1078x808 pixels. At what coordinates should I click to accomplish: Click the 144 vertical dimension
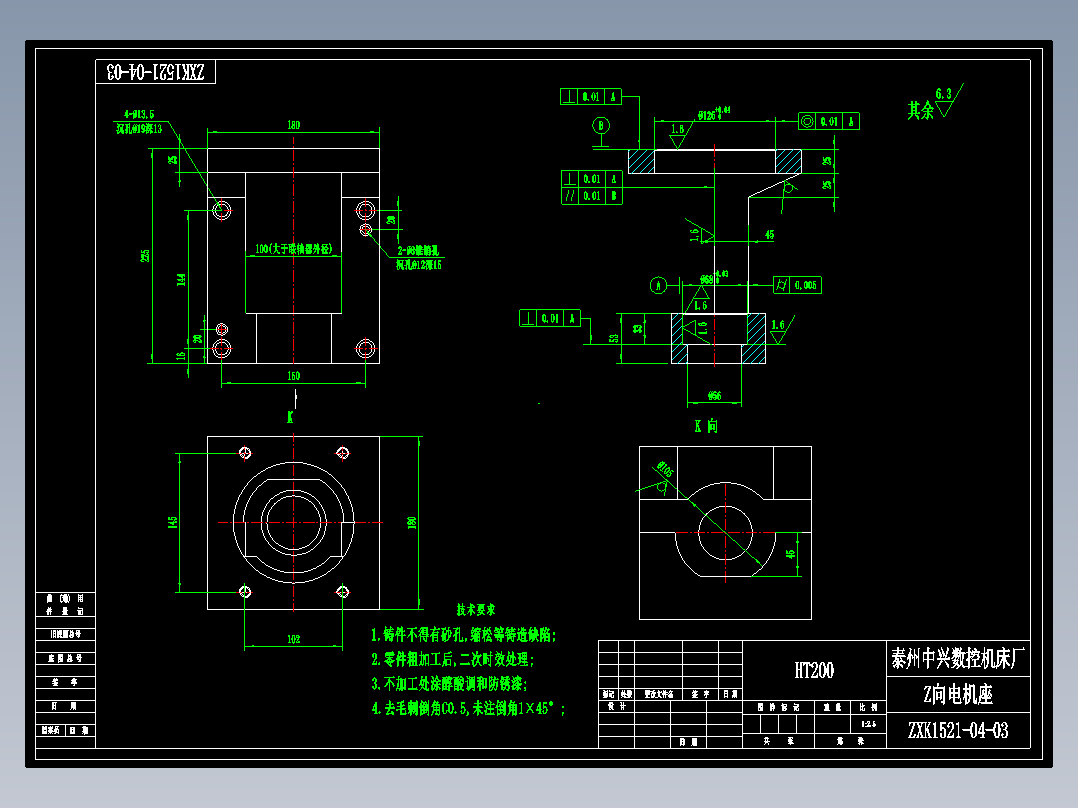pyautogui.click(x=181, y=280)
